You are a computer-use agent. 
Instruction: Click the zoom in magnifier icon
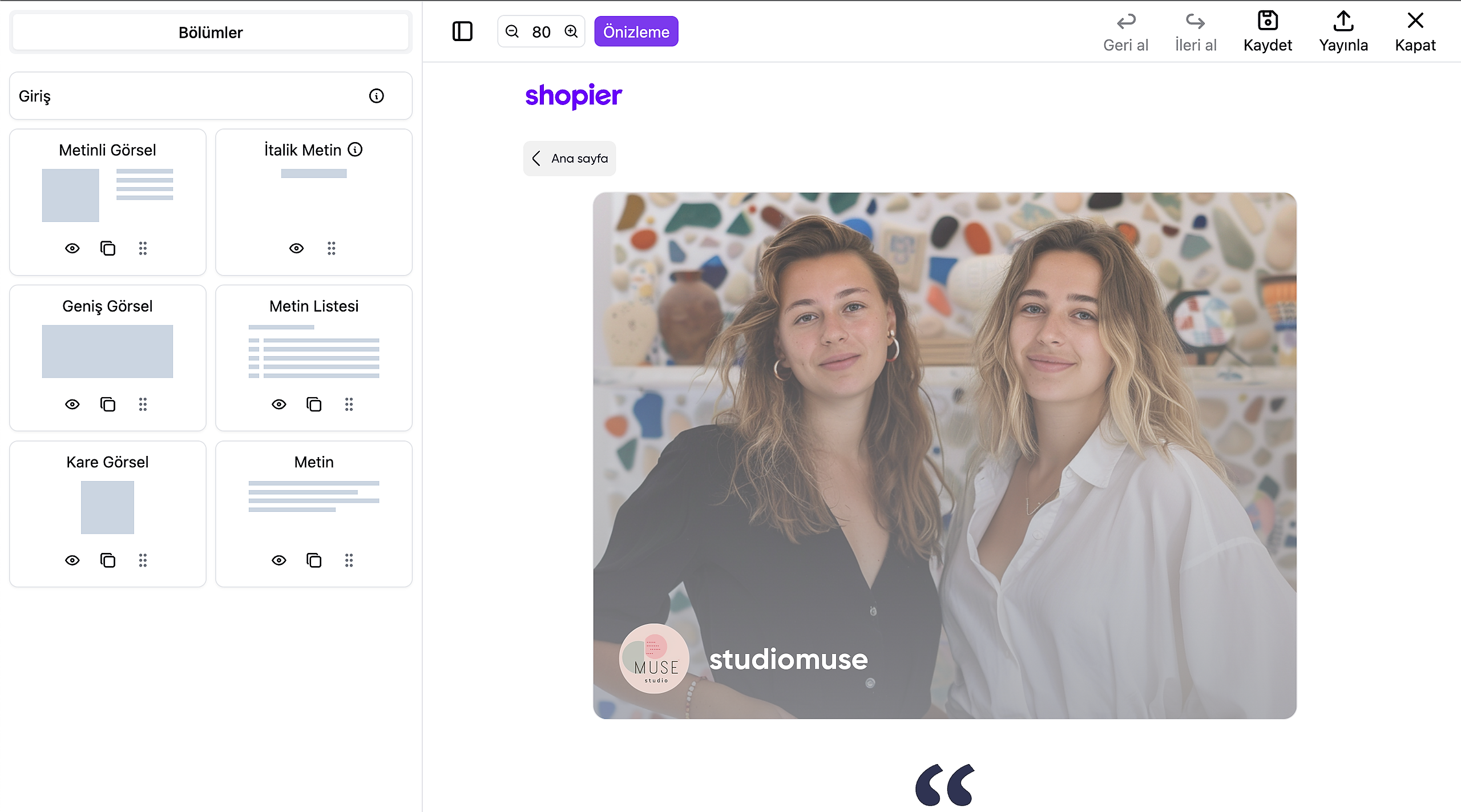click(x=571, y=31)
